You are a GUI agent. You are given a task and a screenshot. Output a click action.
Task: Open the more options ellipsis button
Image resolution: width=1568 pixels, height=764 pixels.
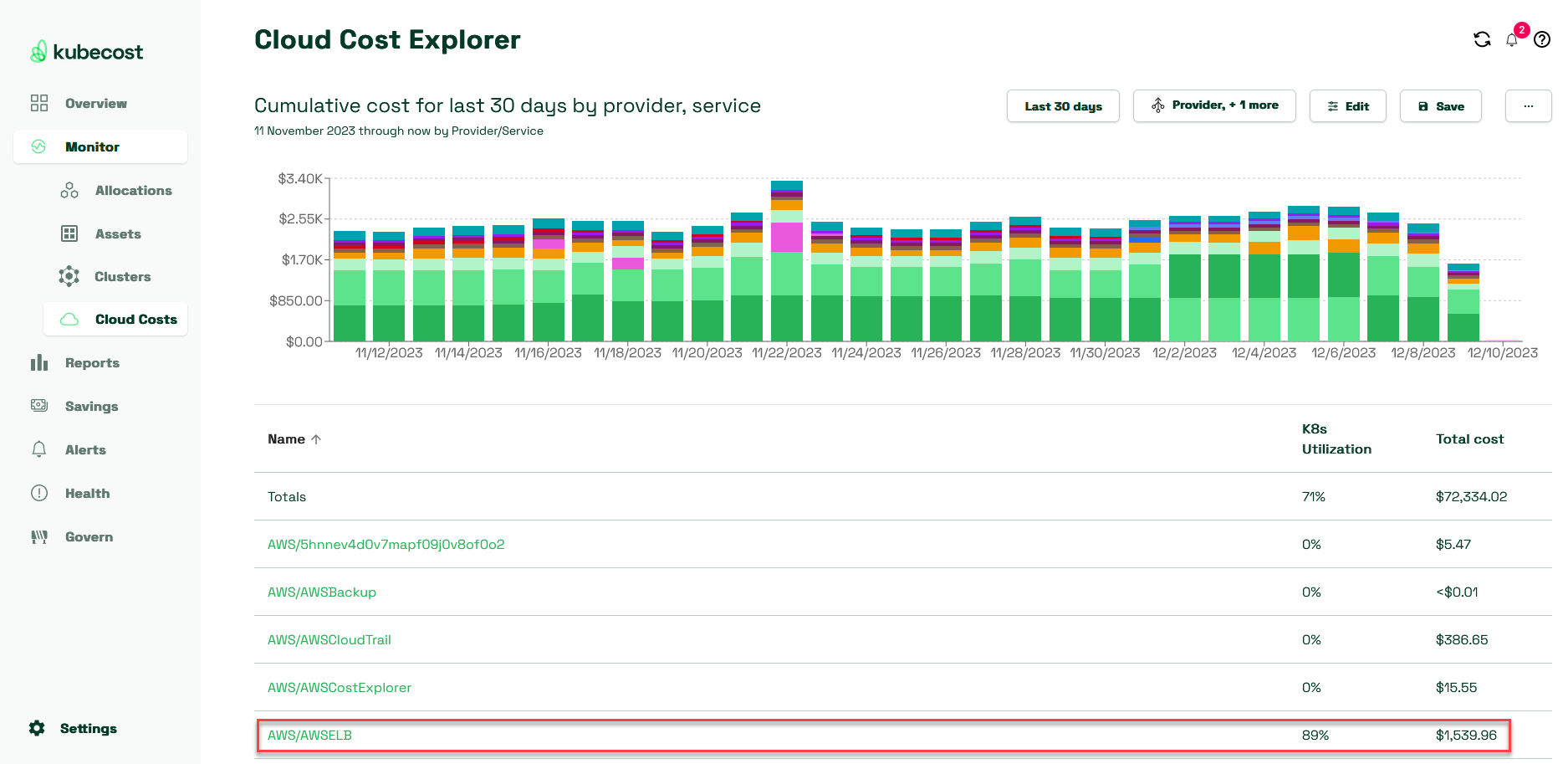[1528, 106]
